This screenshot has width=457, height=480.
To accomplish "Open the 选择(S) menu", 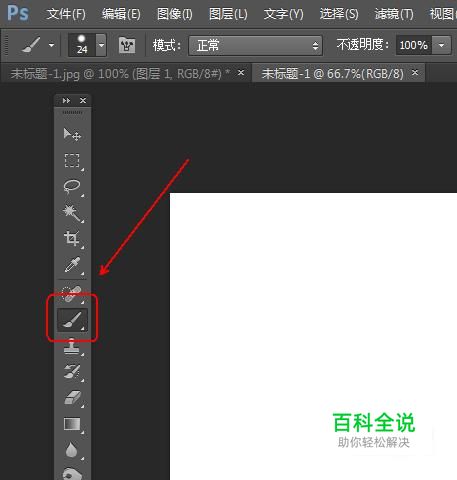I will tap(339, 14).
